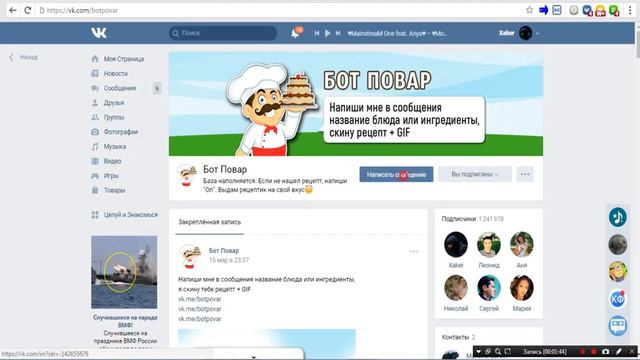Skip to next music track
Viewport: 640px width, 360px height.
[338, 33]
